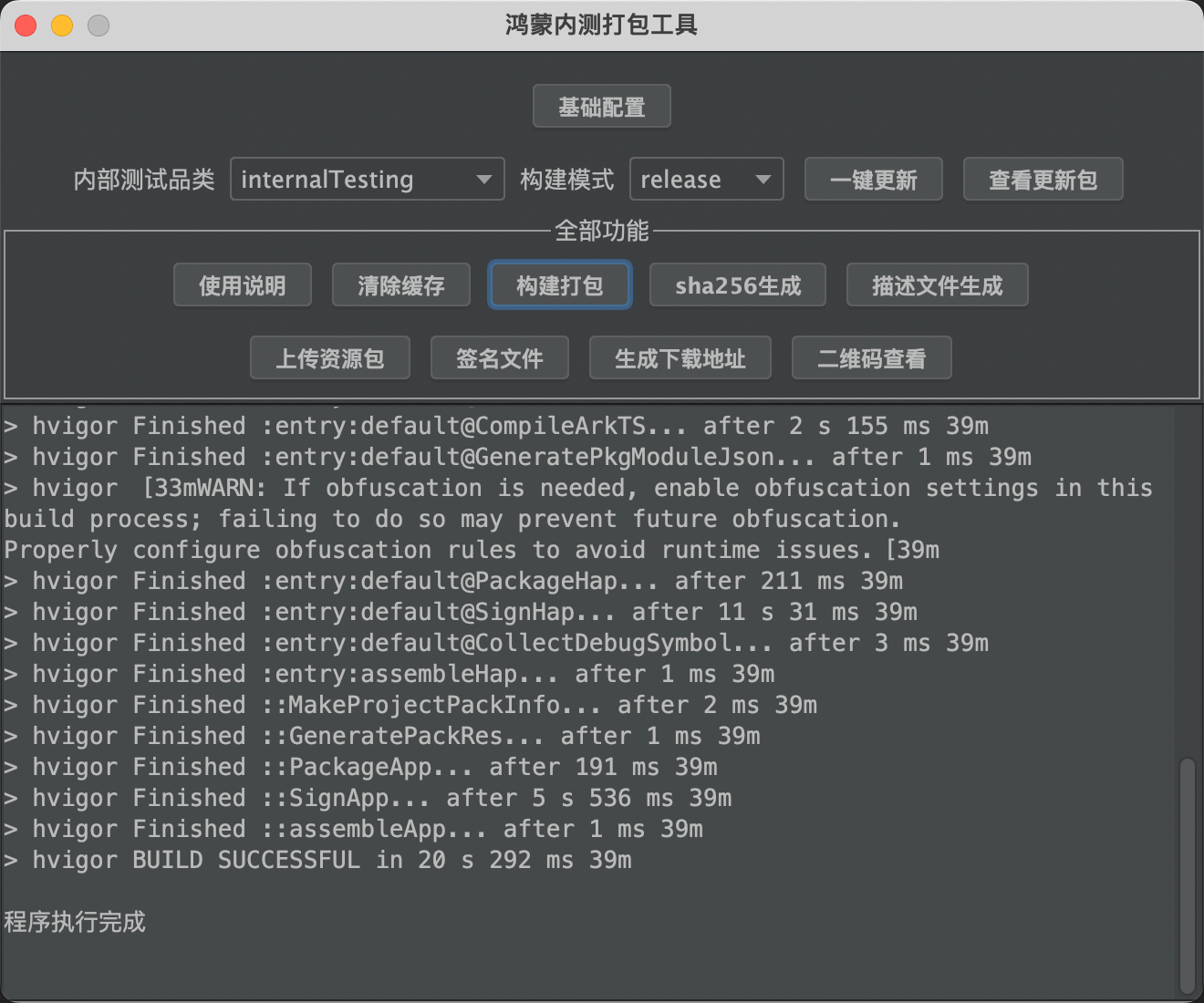Click the sha256生成 button

click(x=738, y=285)
